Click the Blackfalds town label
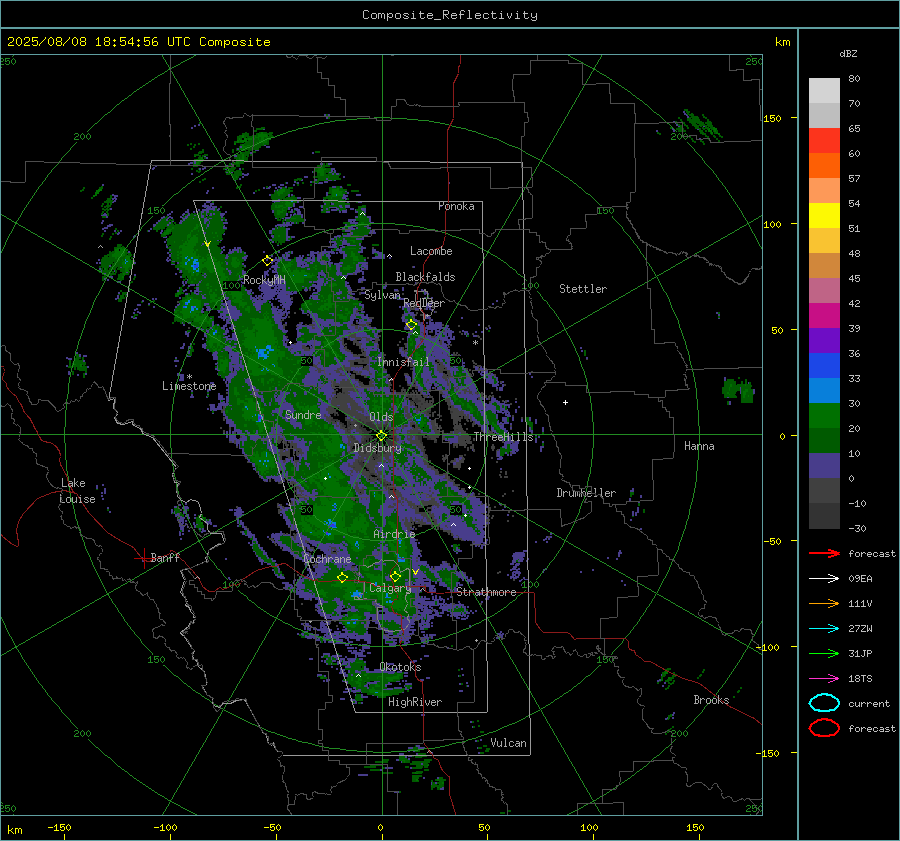Viewport: 900px width, 841px height. (425, 277)
